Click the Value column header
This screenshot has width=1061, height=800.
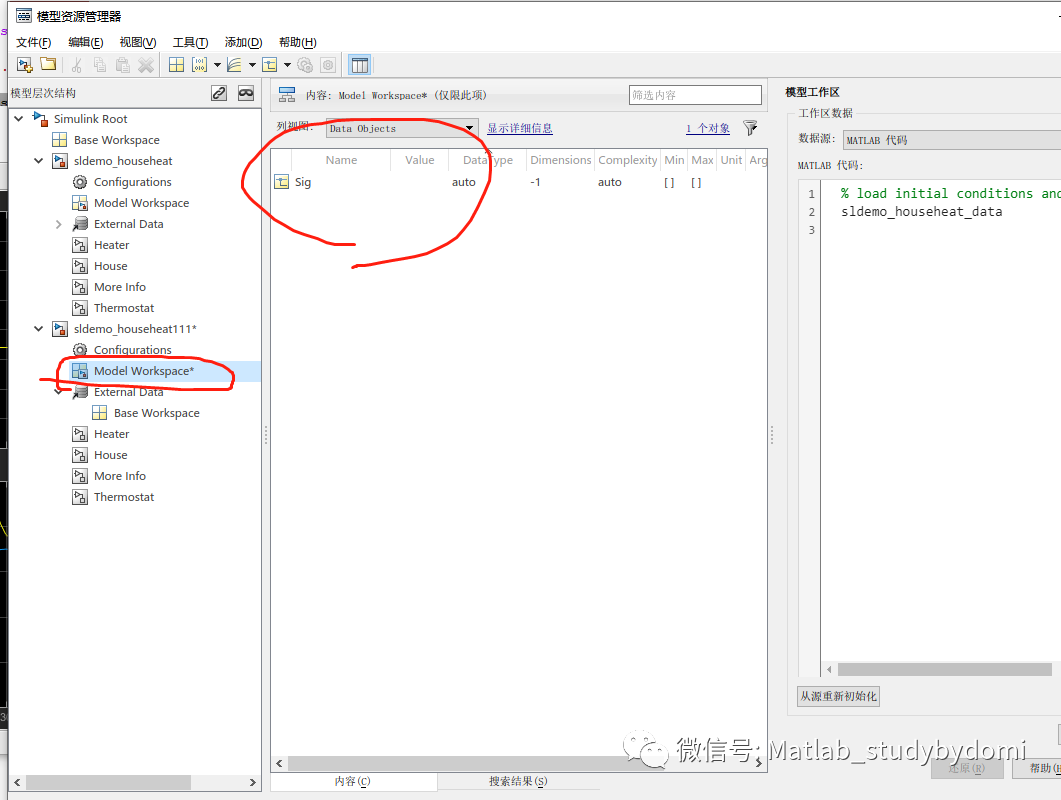[x=420, y=160]
